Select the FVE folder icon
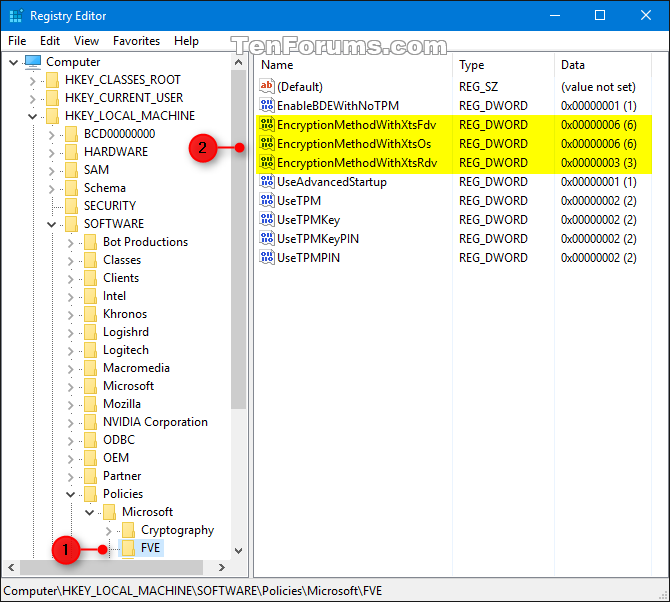670x602 pixels. (129, 548)
